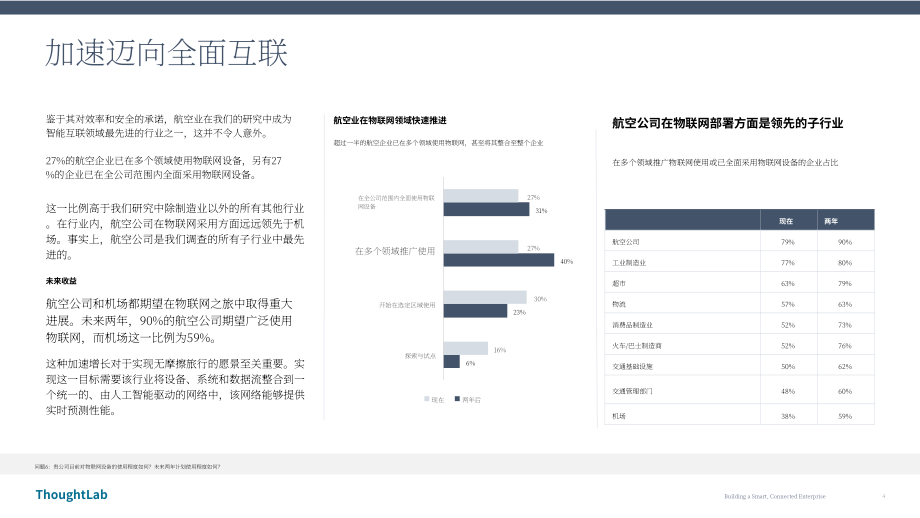The height and width of the screenshot is (518, 920).
Task: Click paragraph starting 27%的航空企业
Action: point(164,168)
